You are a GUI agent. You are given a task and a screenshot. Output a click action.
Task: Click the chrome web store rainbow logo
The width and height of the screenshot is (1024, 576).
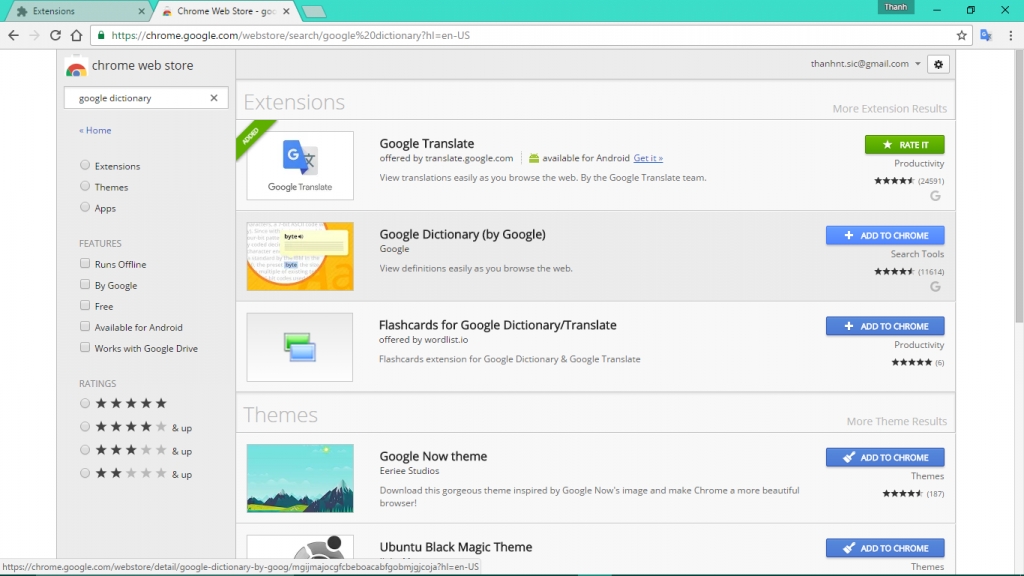tap(76, 66)
